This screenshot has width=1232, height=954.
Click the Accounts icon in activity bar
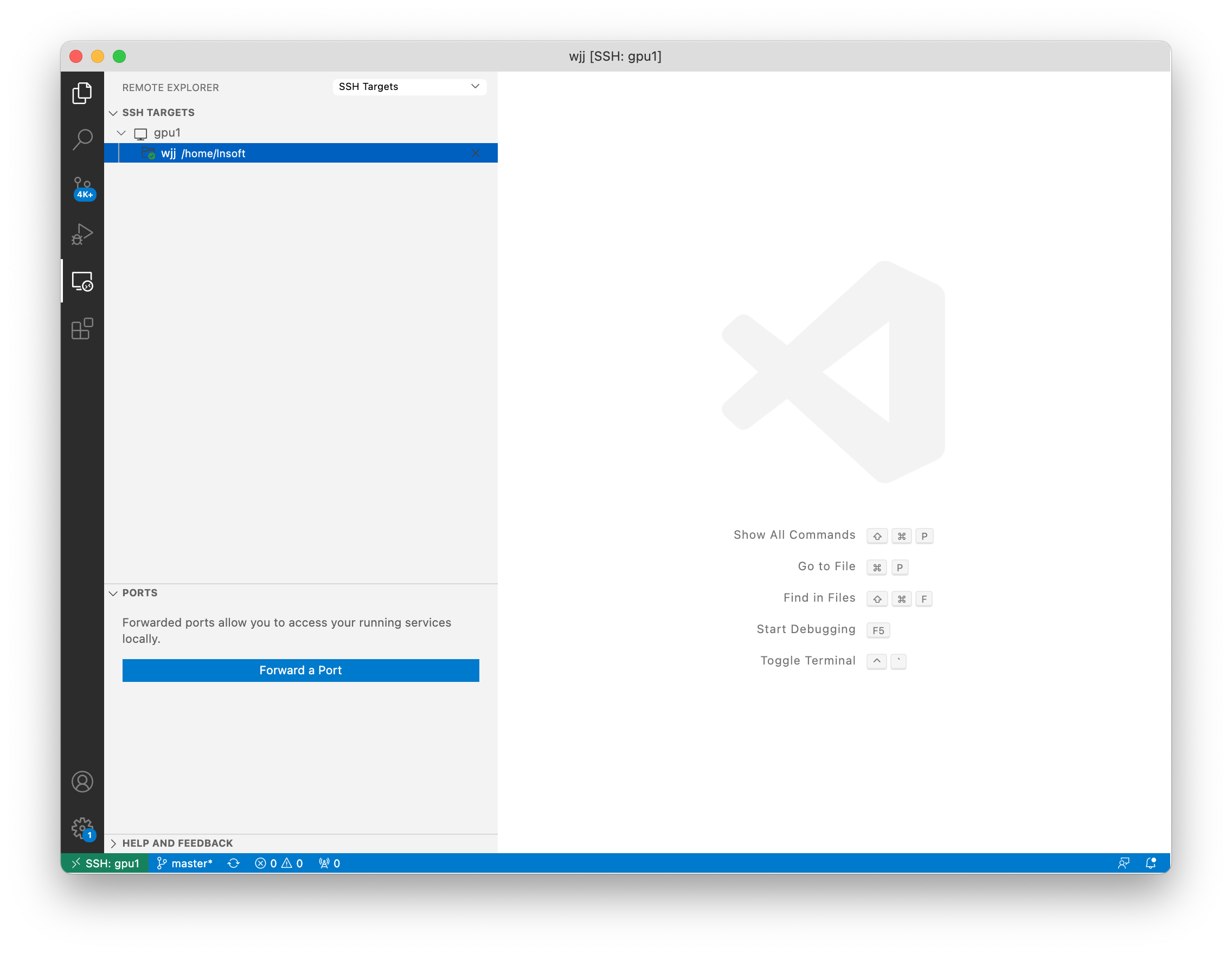pos(82,782)
